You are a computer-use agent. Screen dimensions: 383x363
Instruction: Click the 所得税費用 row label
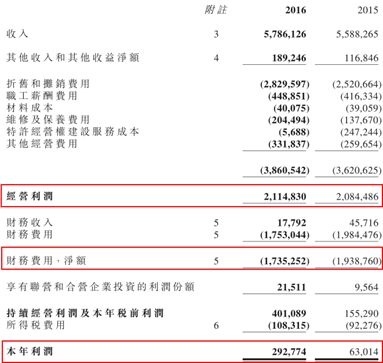point(36,325)
